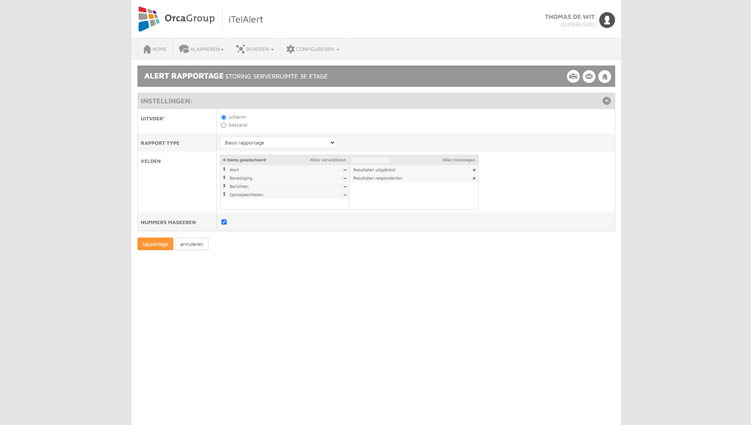Click the orange rapportage button
The height and width of the screenshot is (425, 751).
pyautogui.click(x=155, y=244)
